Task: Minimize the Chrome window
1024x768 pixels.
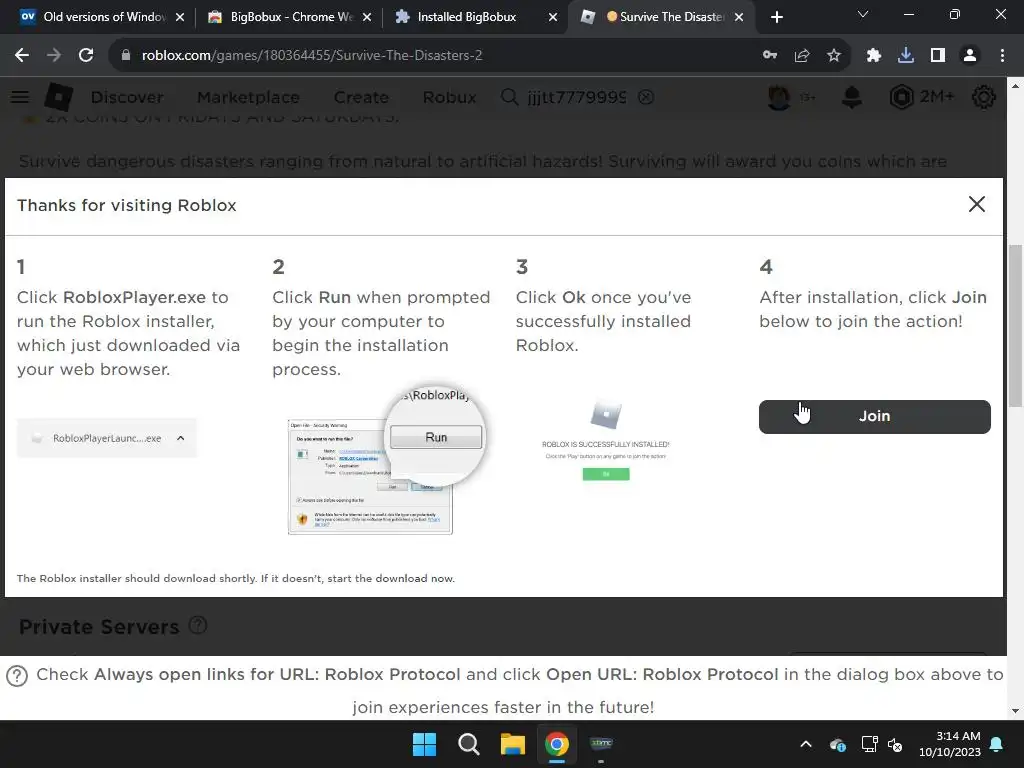Action: coord(908,14)
